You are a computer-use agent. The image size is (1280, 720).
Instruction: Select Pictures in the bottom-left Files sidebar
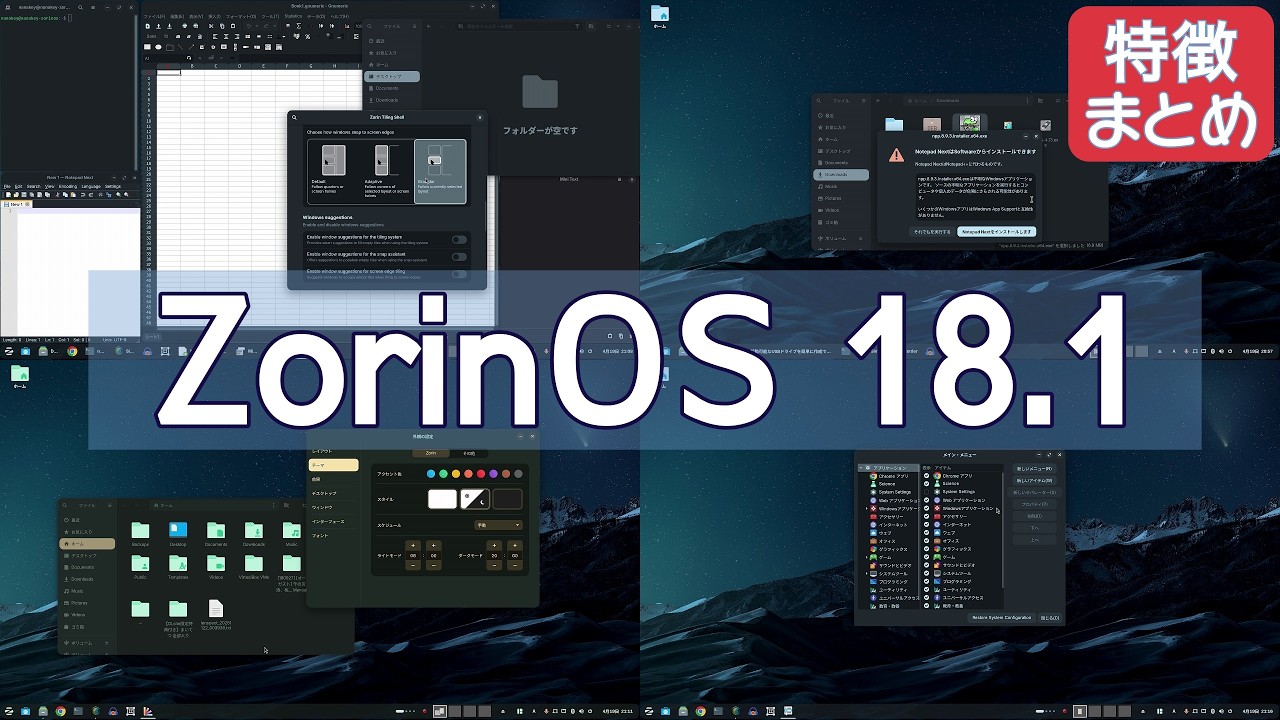(x=87, y=603)
